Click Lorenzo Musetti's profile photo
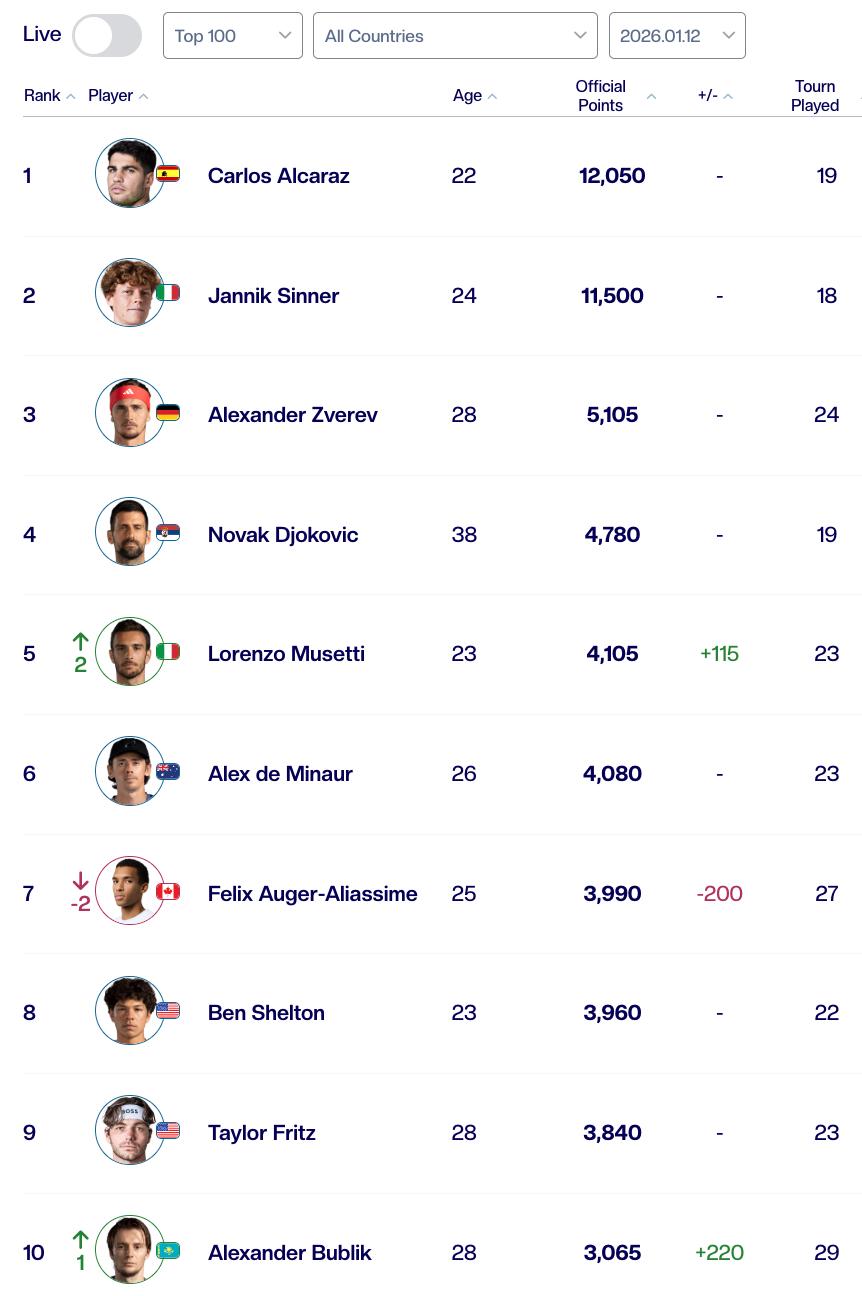 pos(129,651)
